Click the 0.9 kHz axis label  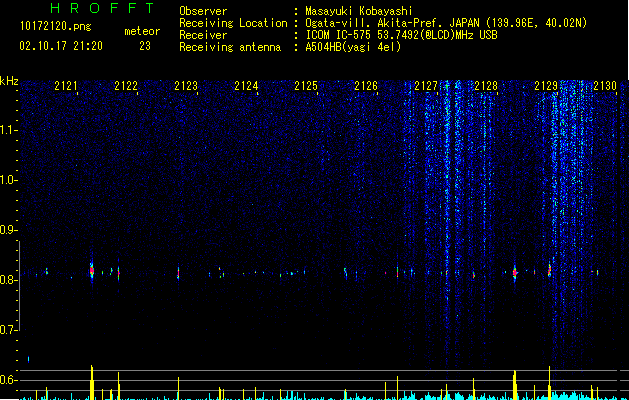pos(9,230)
